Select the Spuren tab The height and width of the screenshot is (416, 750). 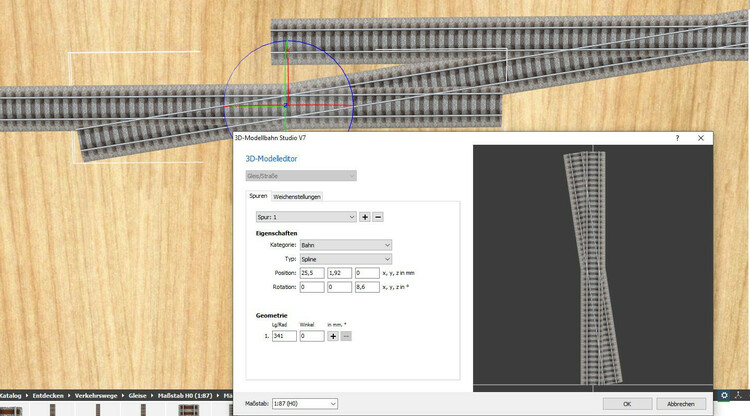(258, 196)
